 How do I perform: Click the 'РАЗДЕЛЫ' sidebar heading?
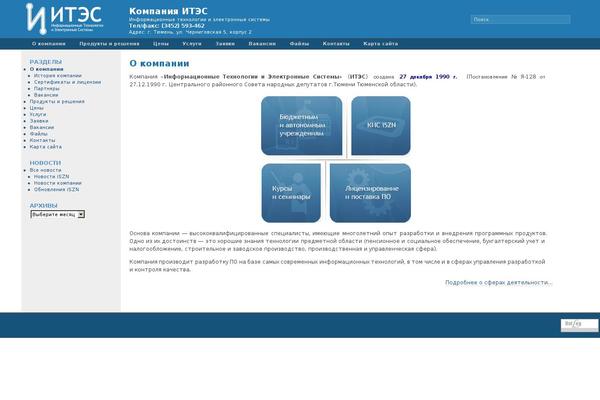pyautogui.click(x=46, y=62)
